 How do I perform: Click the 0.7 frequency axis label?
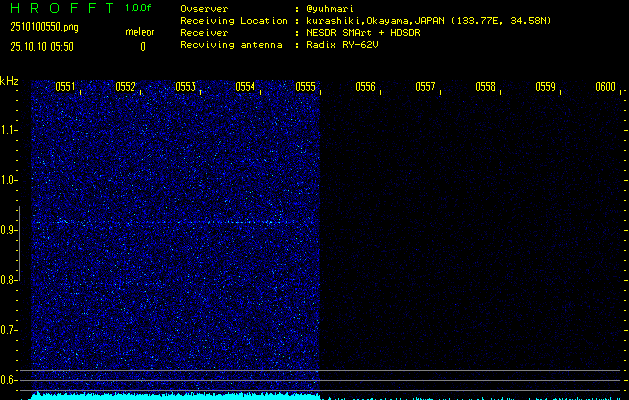coord(7,330)
